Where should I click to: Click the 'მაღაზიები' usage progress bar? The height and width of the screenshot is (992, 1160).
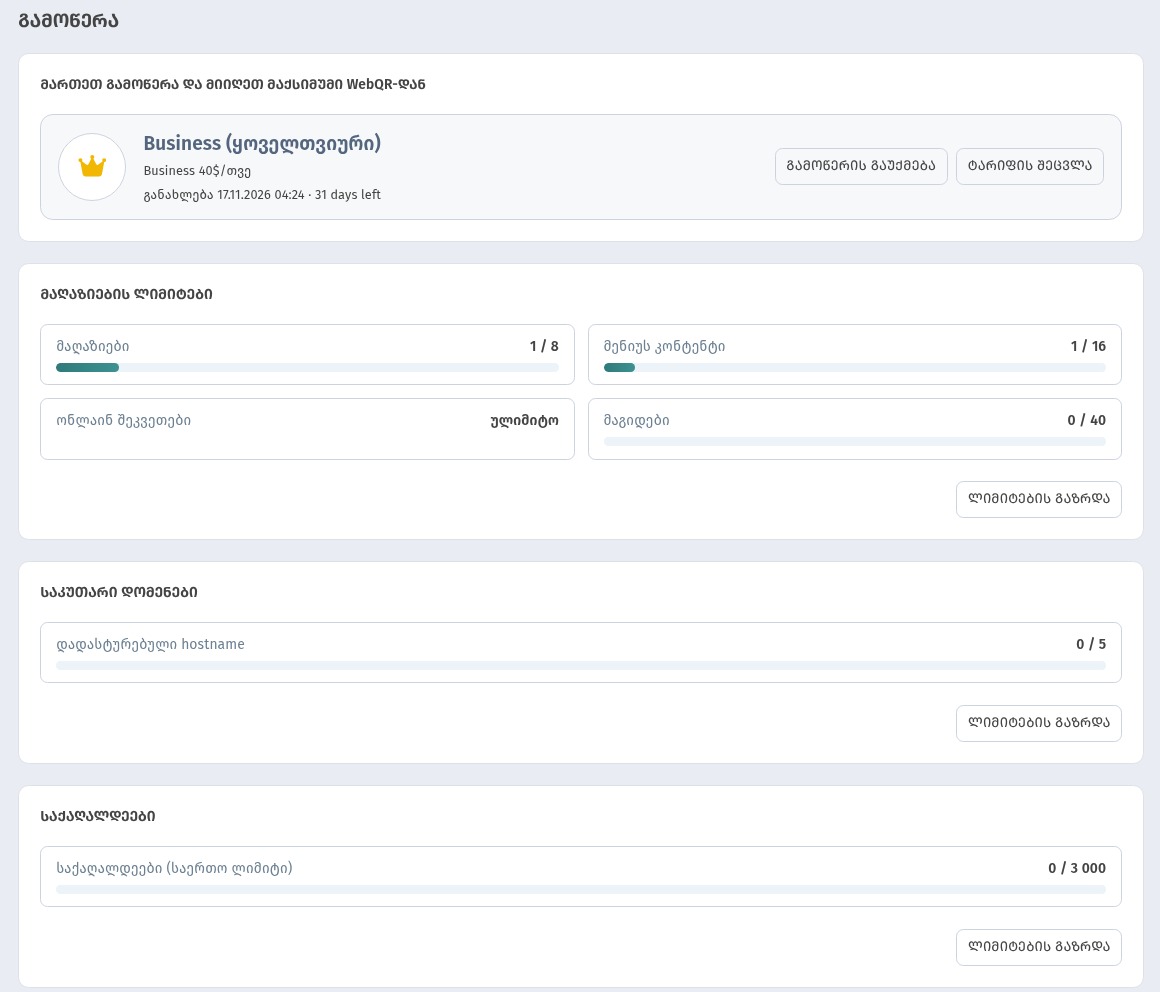[x=307, y=368]
